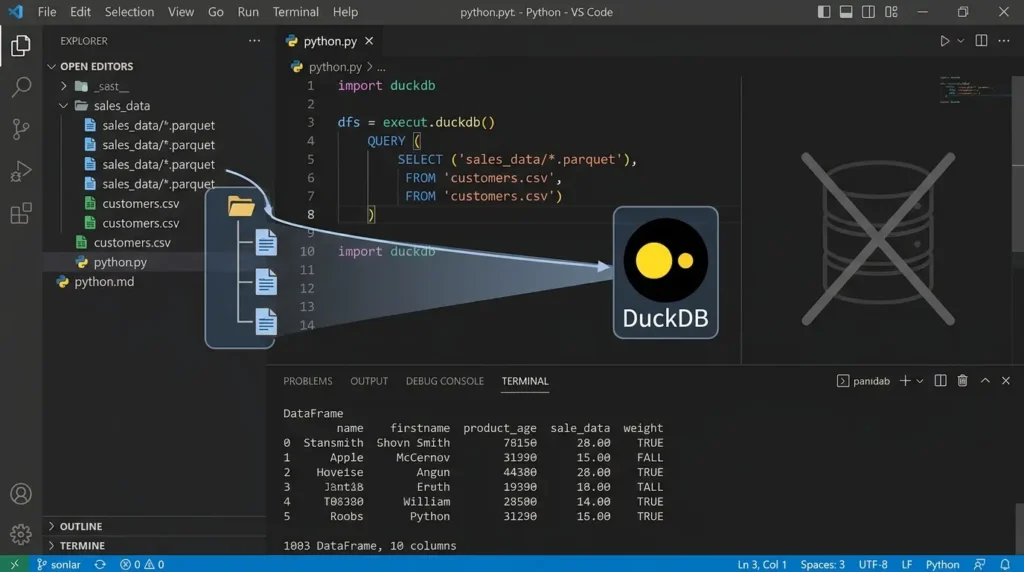Open the launch profile dropdown arrow
1024x572 pixels.
click(920, 381)
